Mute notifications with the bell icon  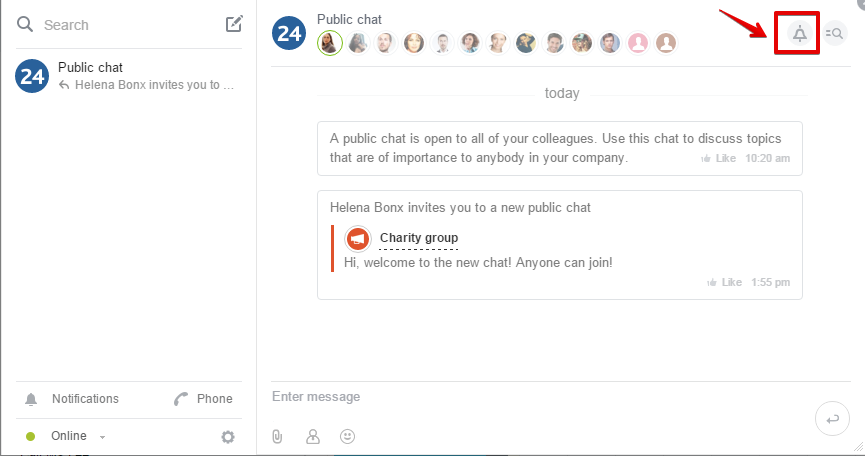pos(799,34)
